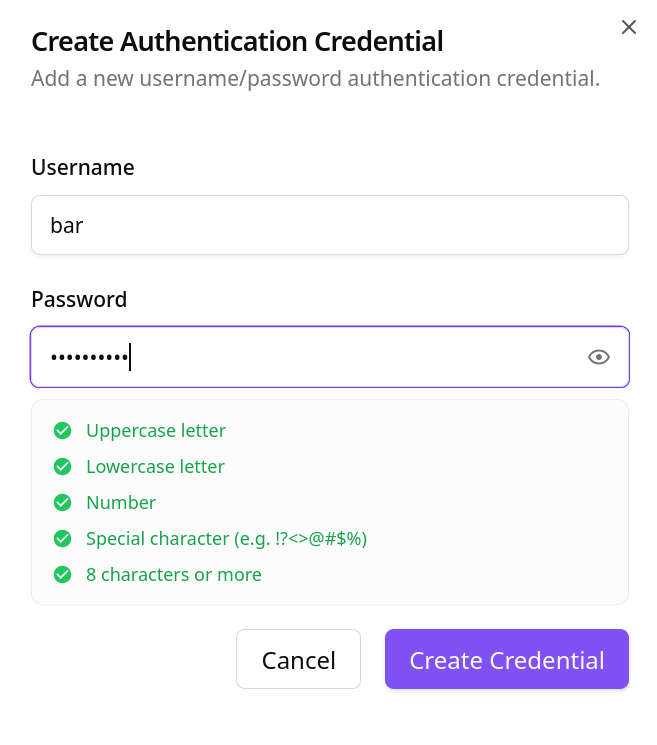This screenshot has height=745, width=657.
Task: Click the Username field label
Action: coord(83,168)
